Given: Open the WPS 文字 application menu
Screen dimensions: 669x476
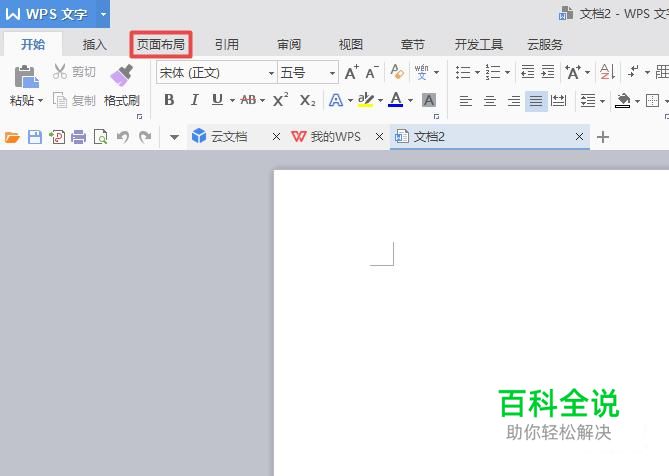Looking at the screenshot, I should 55,14.
